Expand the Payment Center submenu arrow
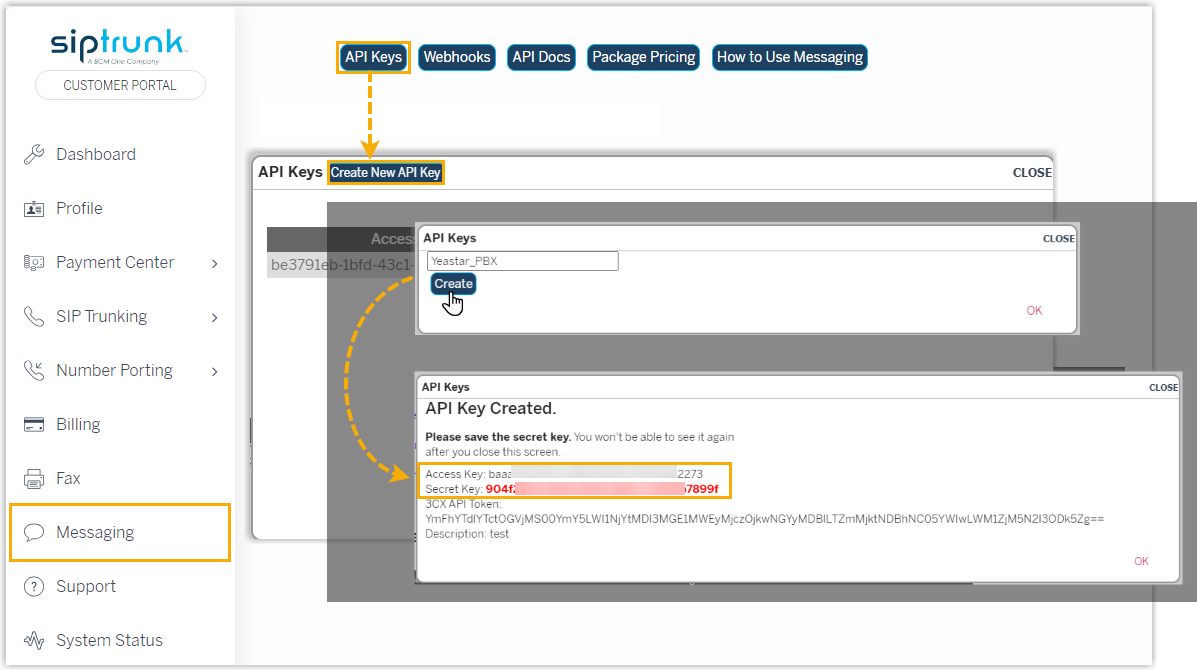Screen dimensions: 1197x671 pos(215,263)
